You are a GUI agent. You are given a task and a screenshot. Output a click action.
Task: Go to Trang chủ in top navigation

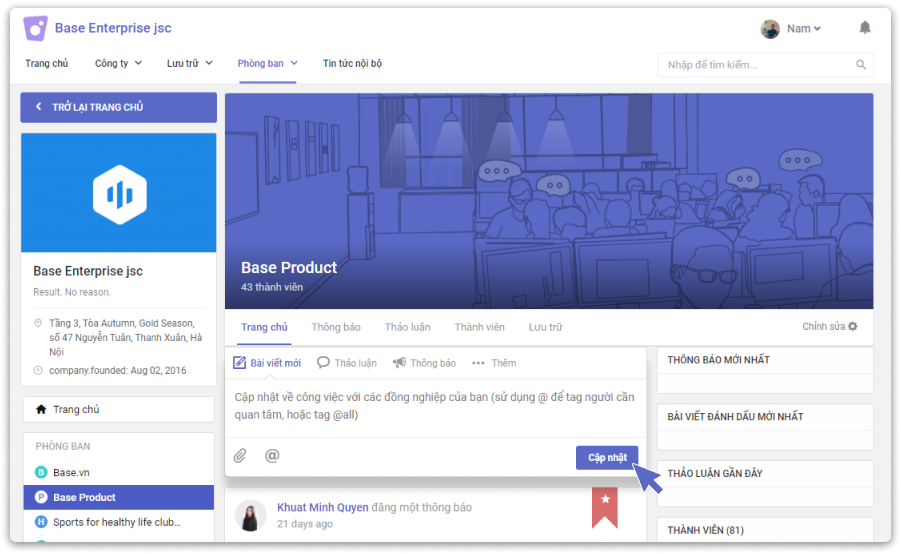point(47,63)
